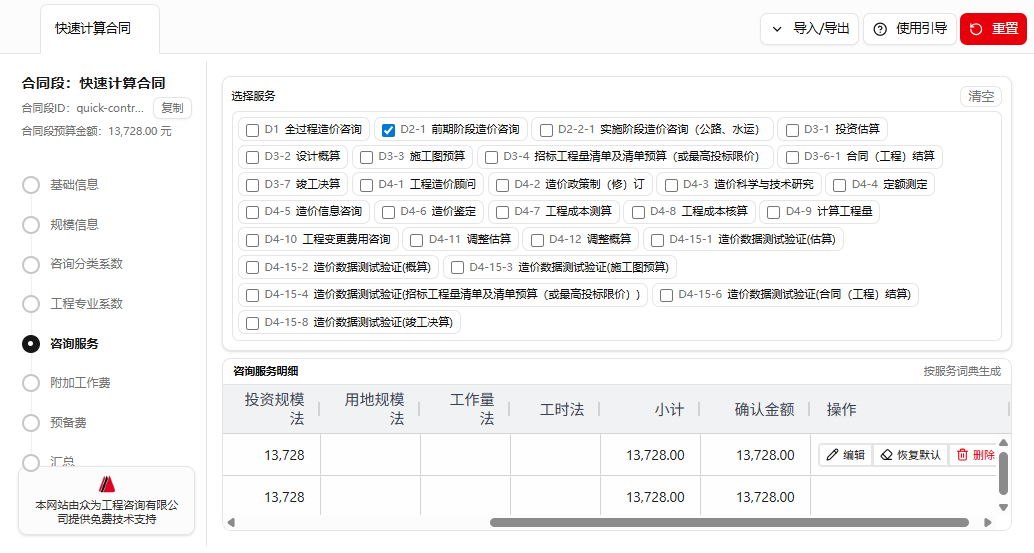This screenshot has height=553, width=1034.
Task: Click the scroll-up arrow of the table's vertical scrollbar
Action: click(x=1003, y=442)
